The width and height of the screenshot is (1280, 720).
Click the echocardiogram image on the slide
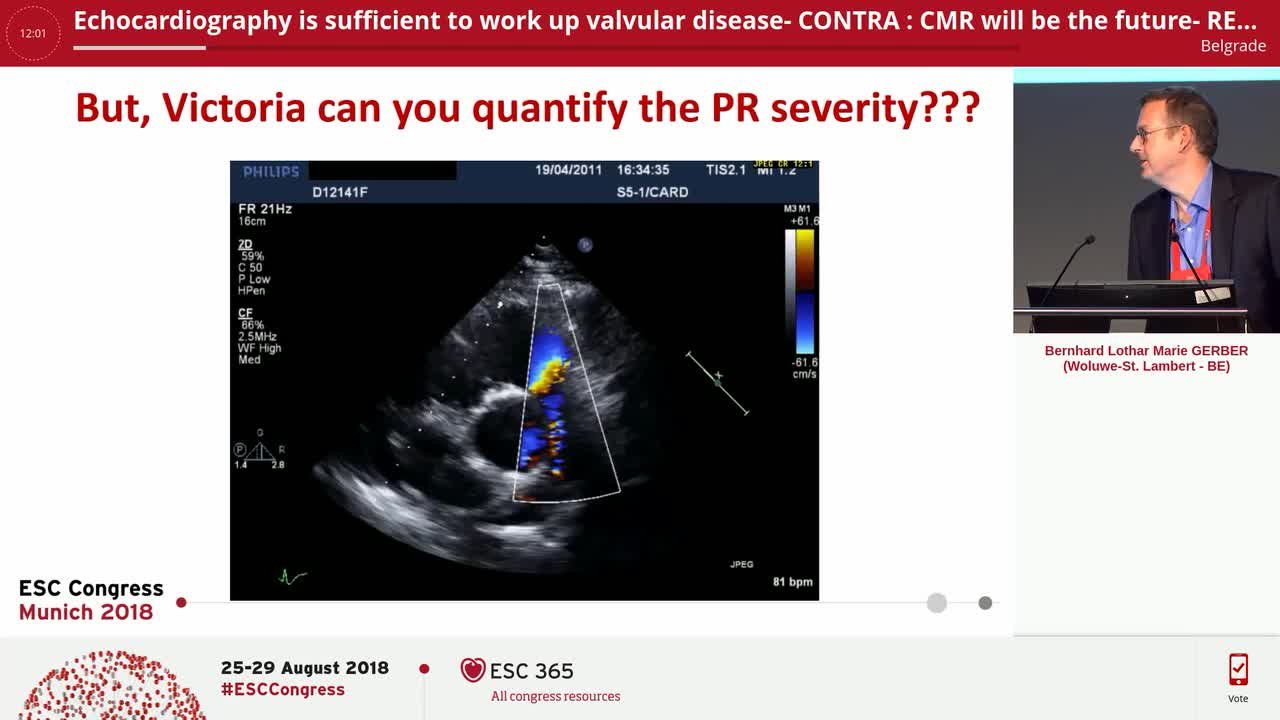tap(524, 380)
